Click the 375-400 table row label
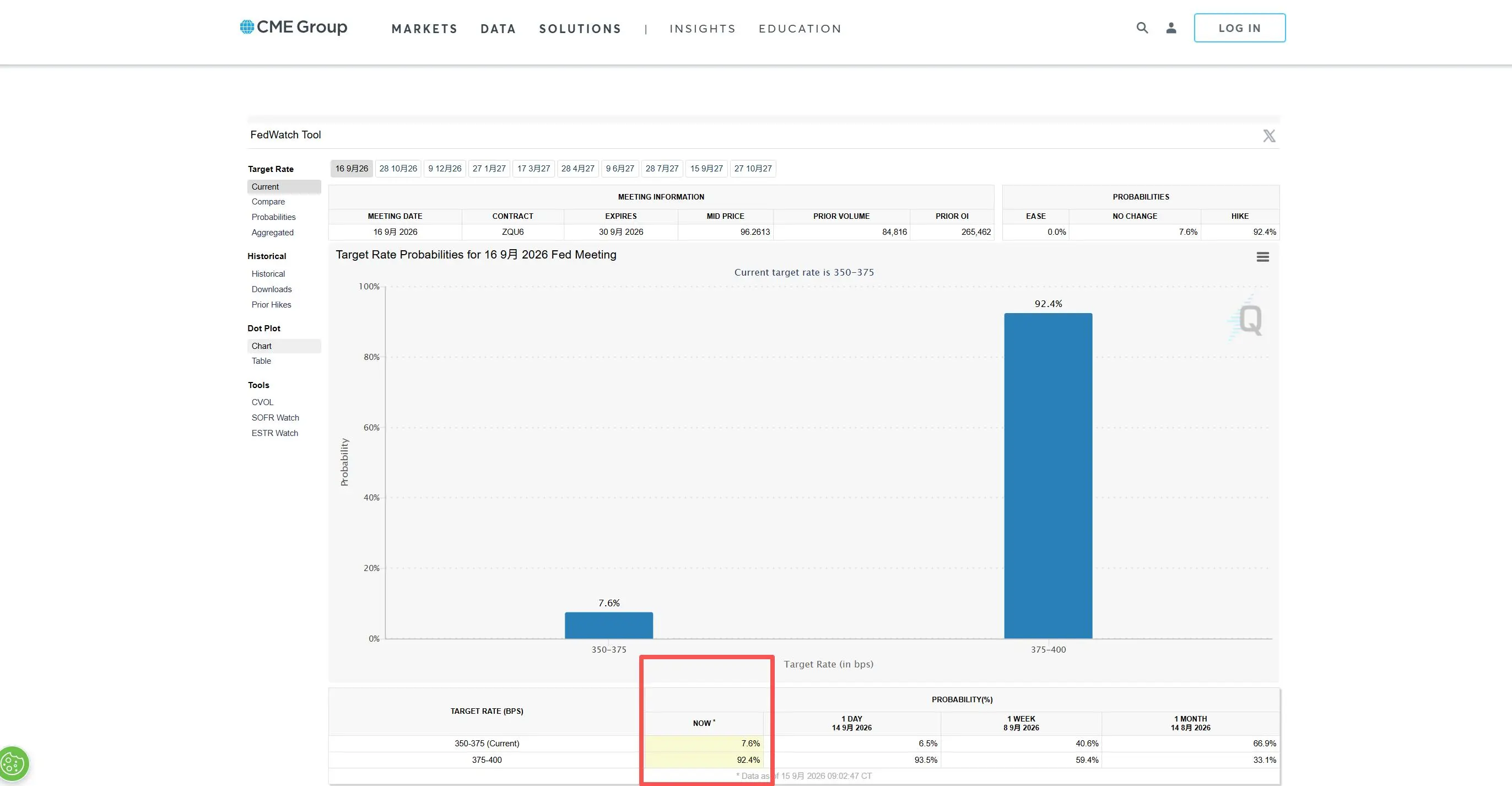The width and height of the screenshot is (1512, 786). tap(487, 760)
